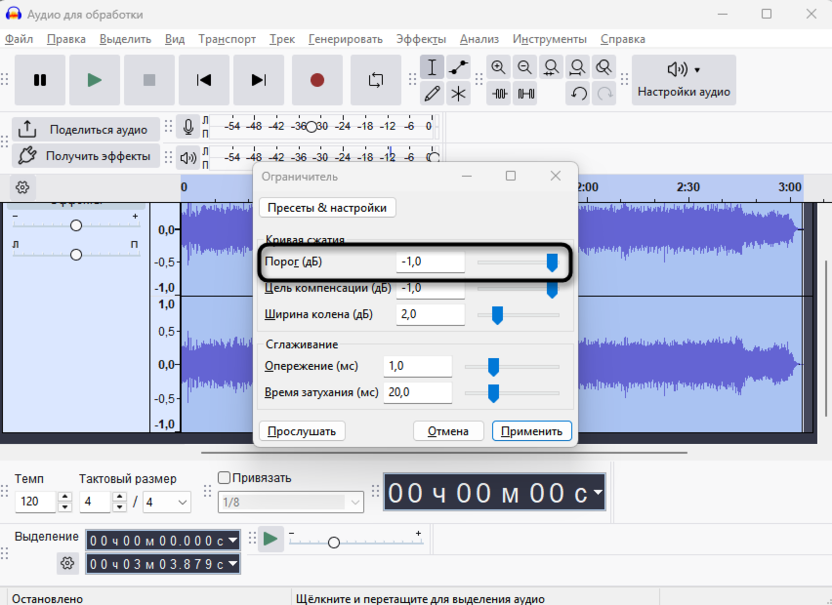Open the 1/8 snap interval dropdown
832x605 pixels.
pyautogui.click(x=288, y=502)
